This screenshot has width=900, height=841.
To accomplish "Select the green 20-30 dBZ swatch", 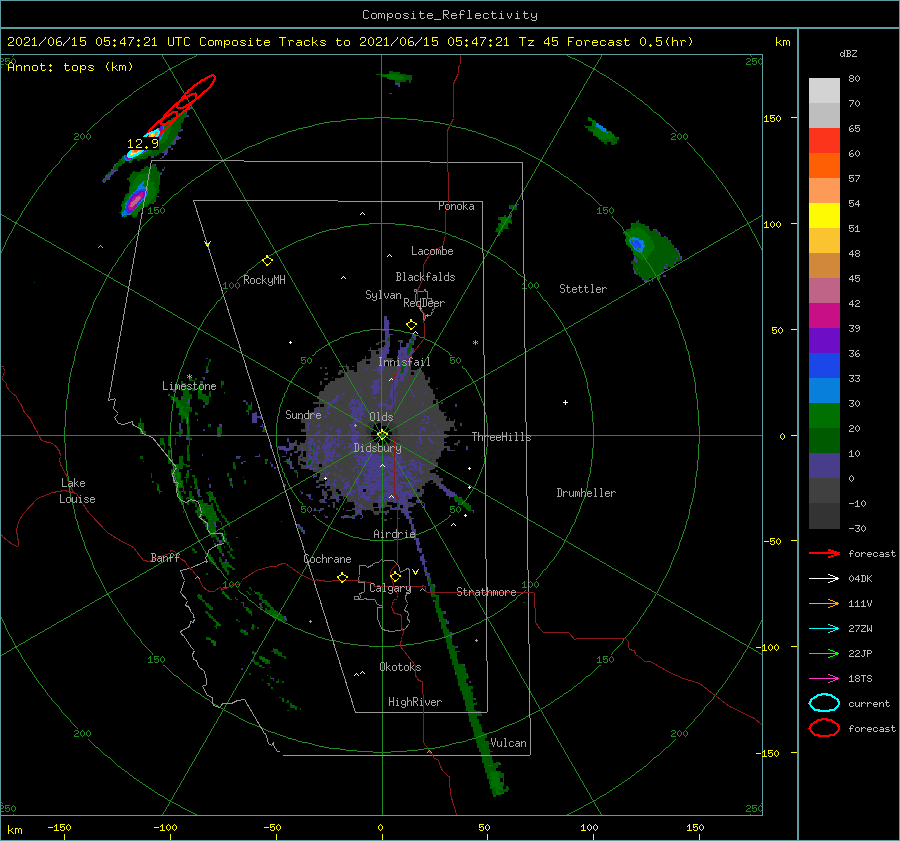I will tap(824, 415).
